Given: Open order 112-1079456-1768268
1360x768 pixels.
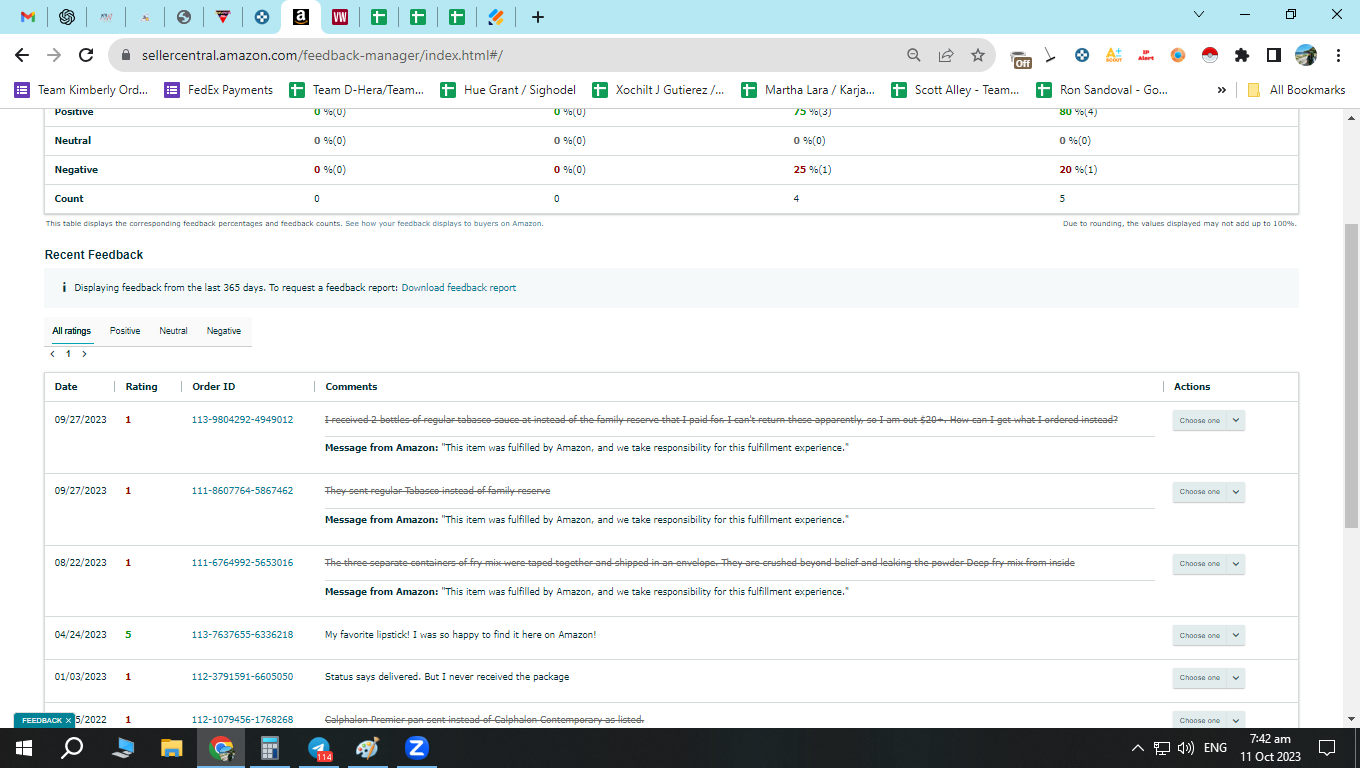Looking at the screenshot, I should (x=242, y=720).
